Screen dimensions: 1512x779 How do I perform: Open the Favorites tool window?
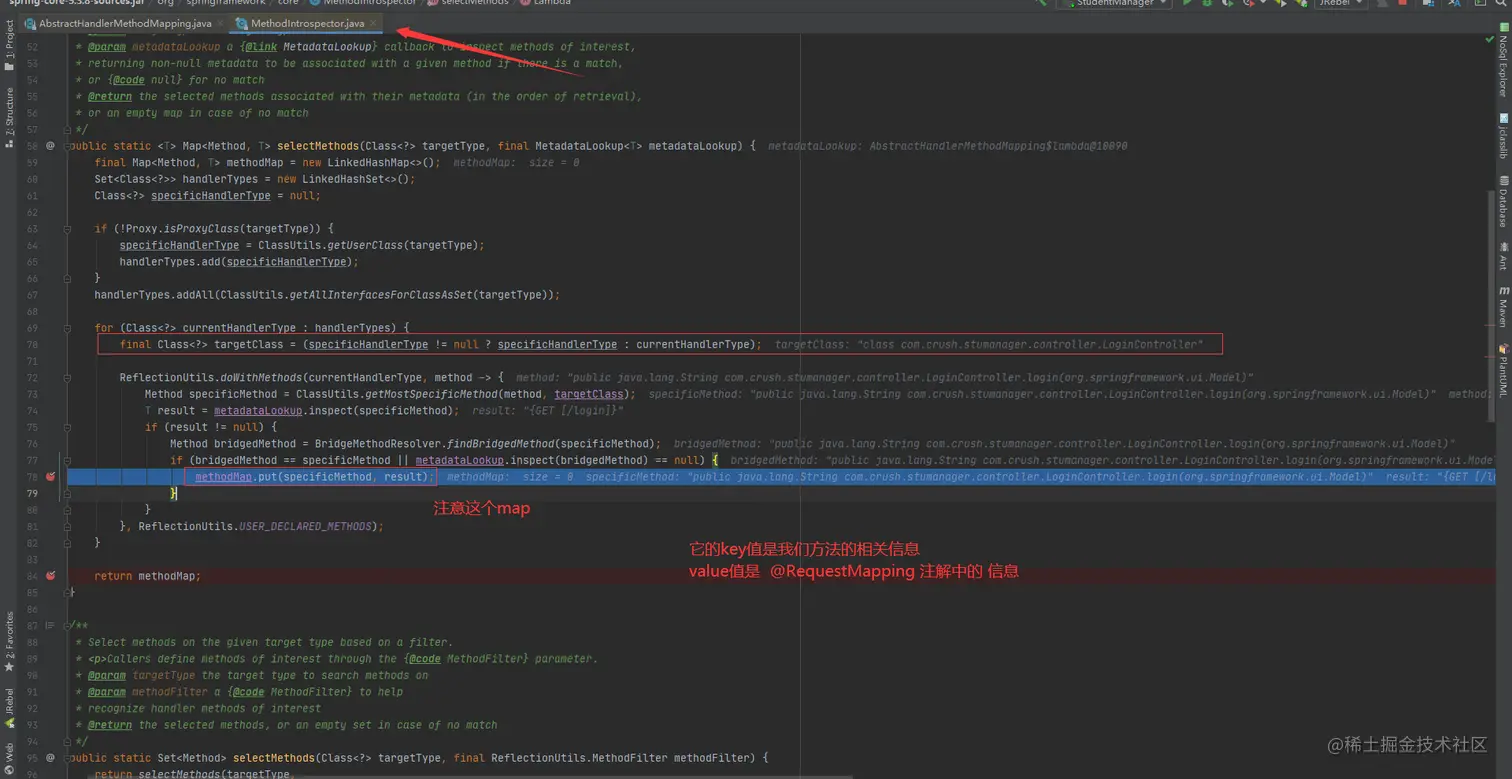(9, 641)
